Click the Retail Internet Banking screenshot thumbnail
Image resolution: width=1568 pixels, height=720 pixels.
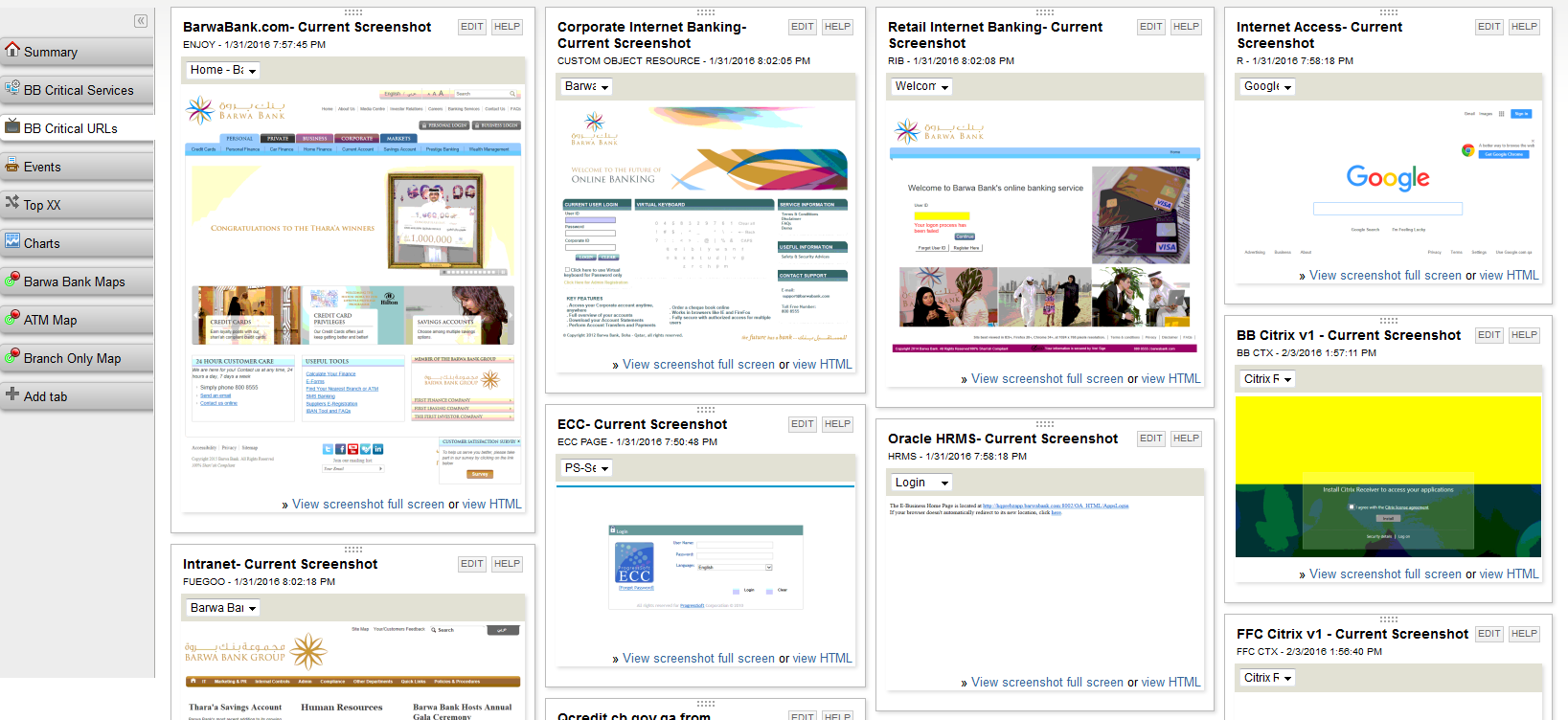point(1045,236)
